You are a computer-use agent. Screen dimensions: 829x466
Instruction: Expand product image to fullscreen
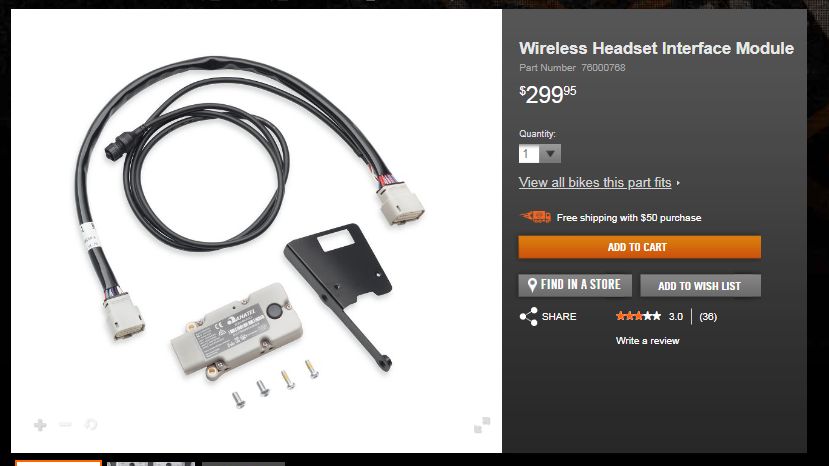click(x=482, y=425)
